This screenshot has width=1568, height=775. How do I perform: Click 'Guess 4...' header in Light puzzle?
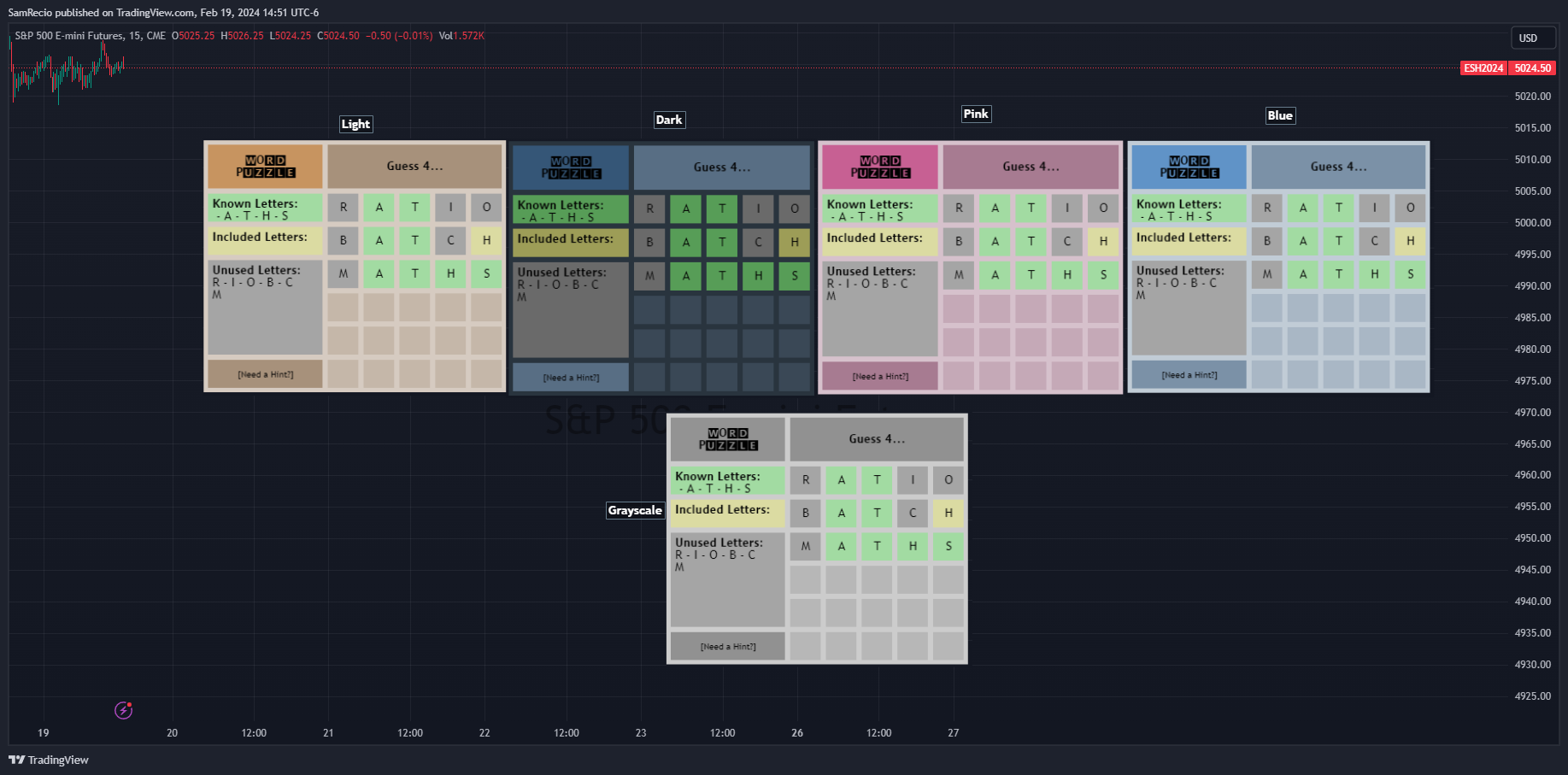pyautogui.click(x=414, y=167)
